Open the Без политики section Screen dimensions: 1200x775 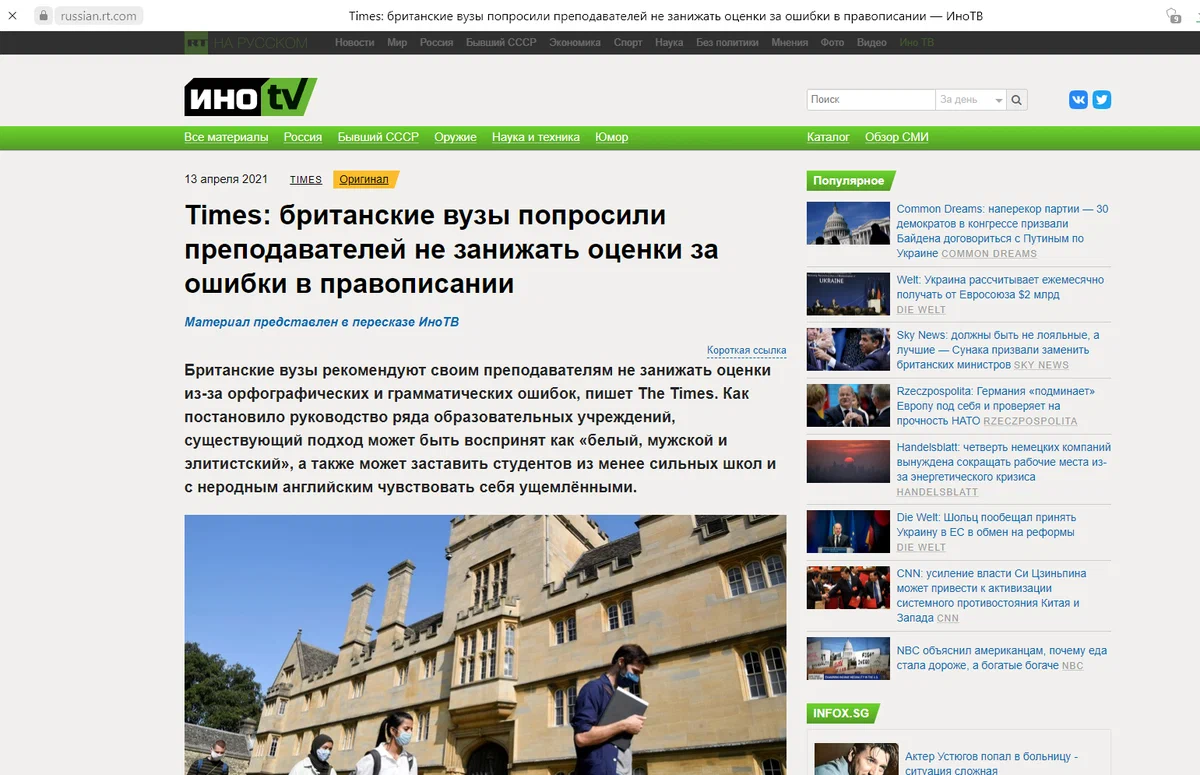pyautogui.click(x=728, y=43)
